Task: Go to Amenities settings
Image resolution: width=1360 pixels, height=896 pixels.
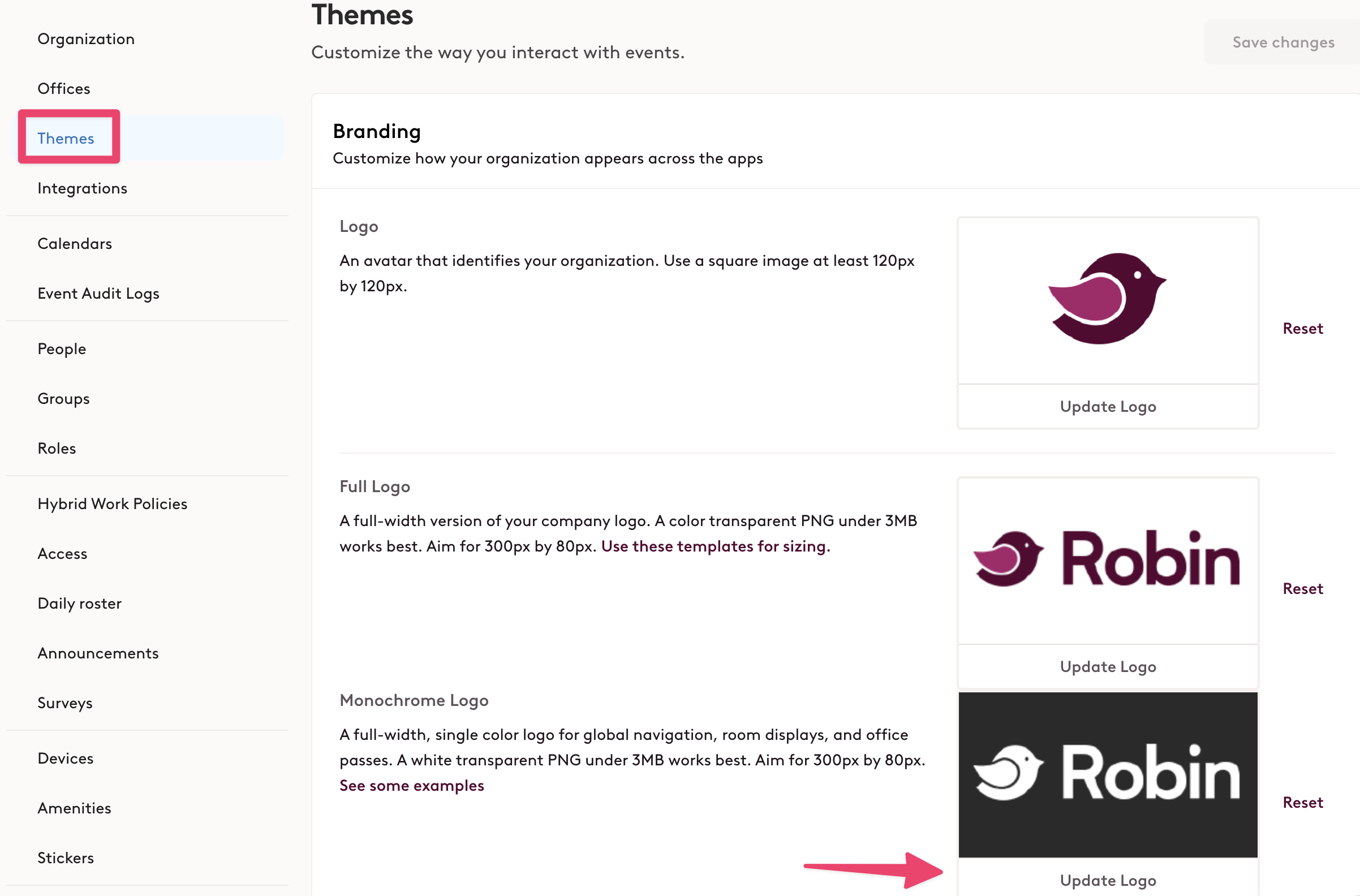Action: click(74, 807)
